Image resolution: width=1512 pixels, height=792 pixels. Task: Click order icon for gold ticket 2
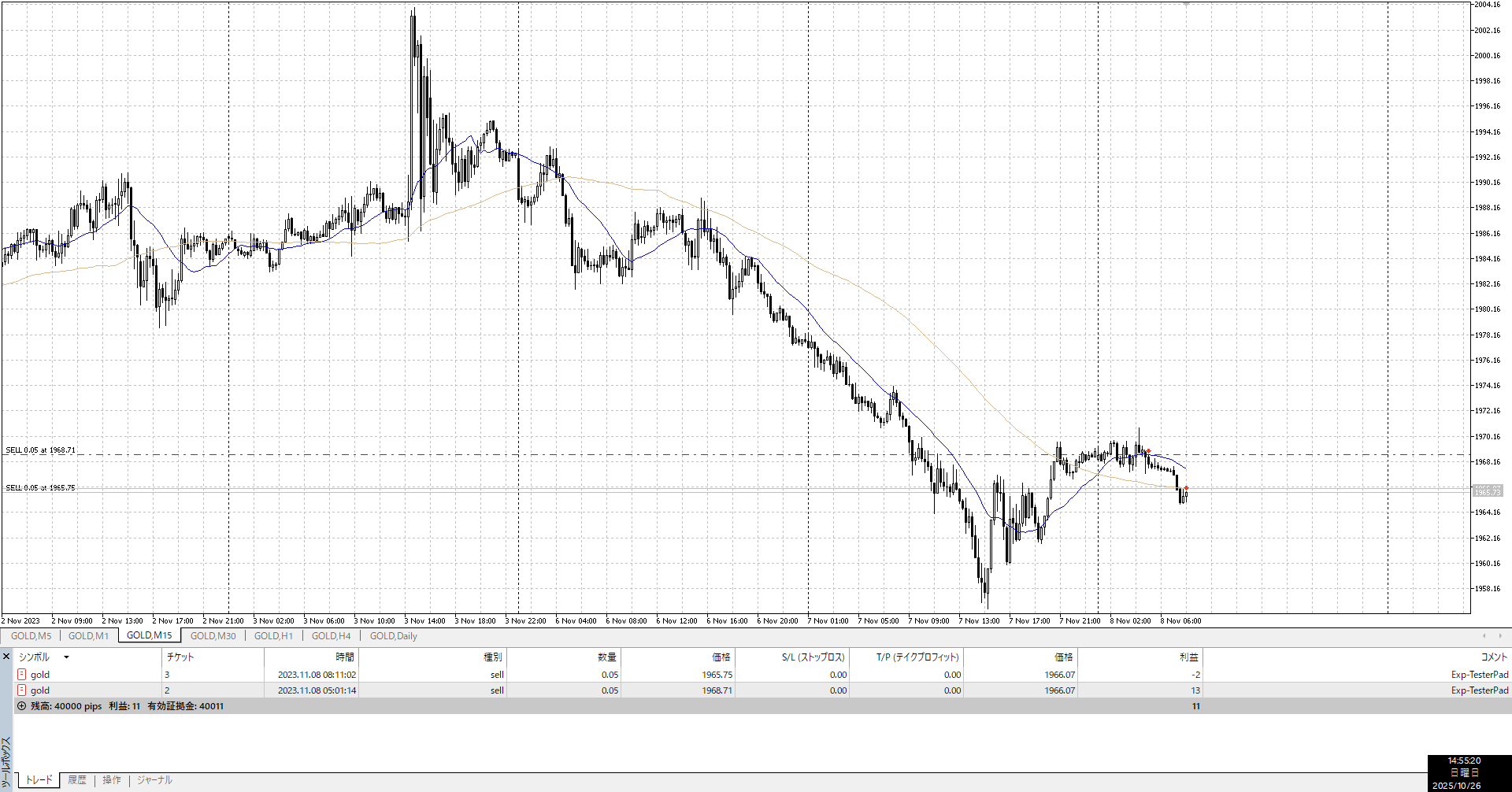22,690
